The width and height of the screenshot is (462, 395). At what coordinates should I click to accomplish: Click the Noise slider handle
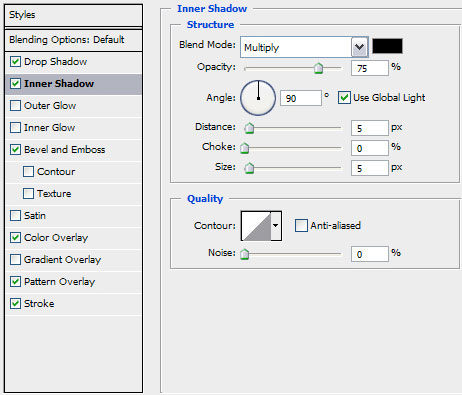click(245, 254)
